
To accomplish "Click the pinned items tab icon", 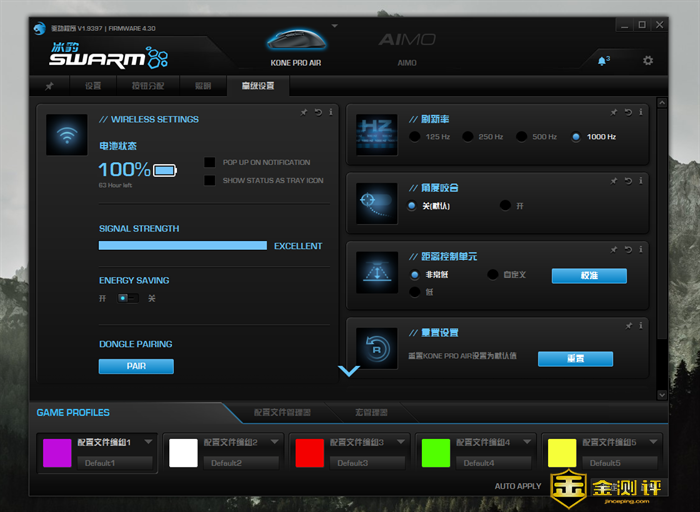I will (49, 87).
